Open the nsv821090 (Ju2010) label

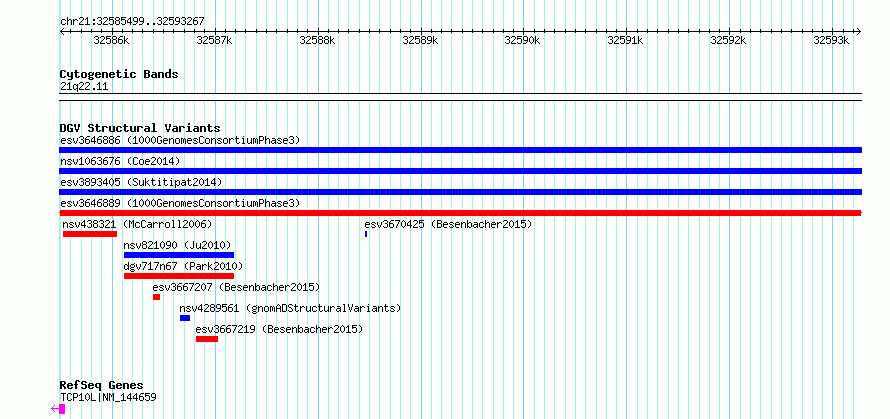178,245
